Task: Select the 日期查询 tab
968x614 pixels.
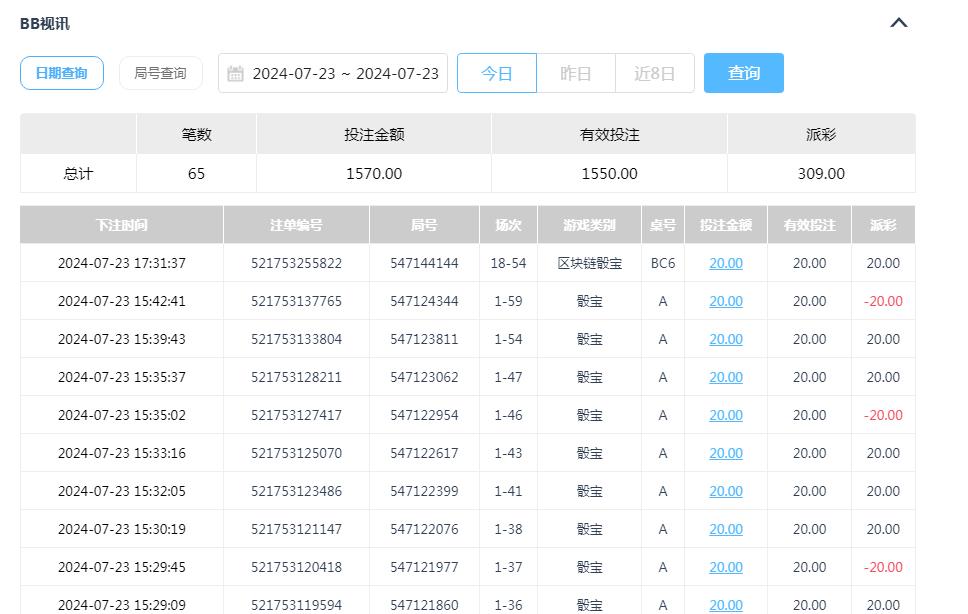Action: (61, 72)
